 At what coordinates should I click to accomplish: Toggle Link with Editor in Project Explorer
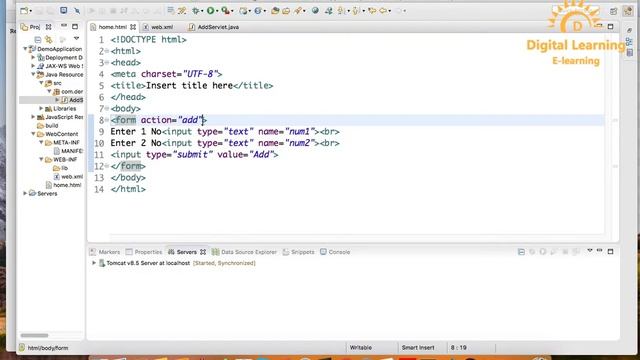tap(49, 39)
